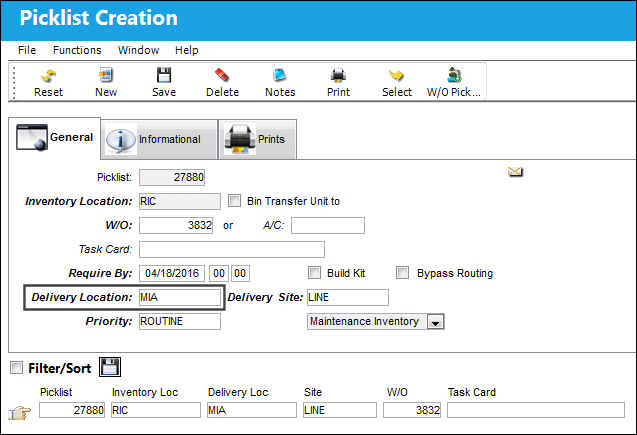Select grid Delivery Loc cell MIA
Image resolution: width=637 pixels, height=435 pixels.
(252, 410)
